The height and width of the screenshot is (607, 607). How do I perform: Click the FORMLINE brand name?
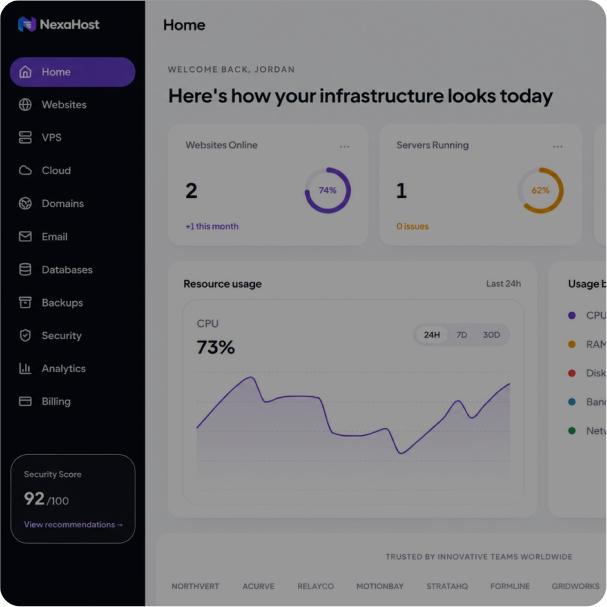[x=510, y=586]
